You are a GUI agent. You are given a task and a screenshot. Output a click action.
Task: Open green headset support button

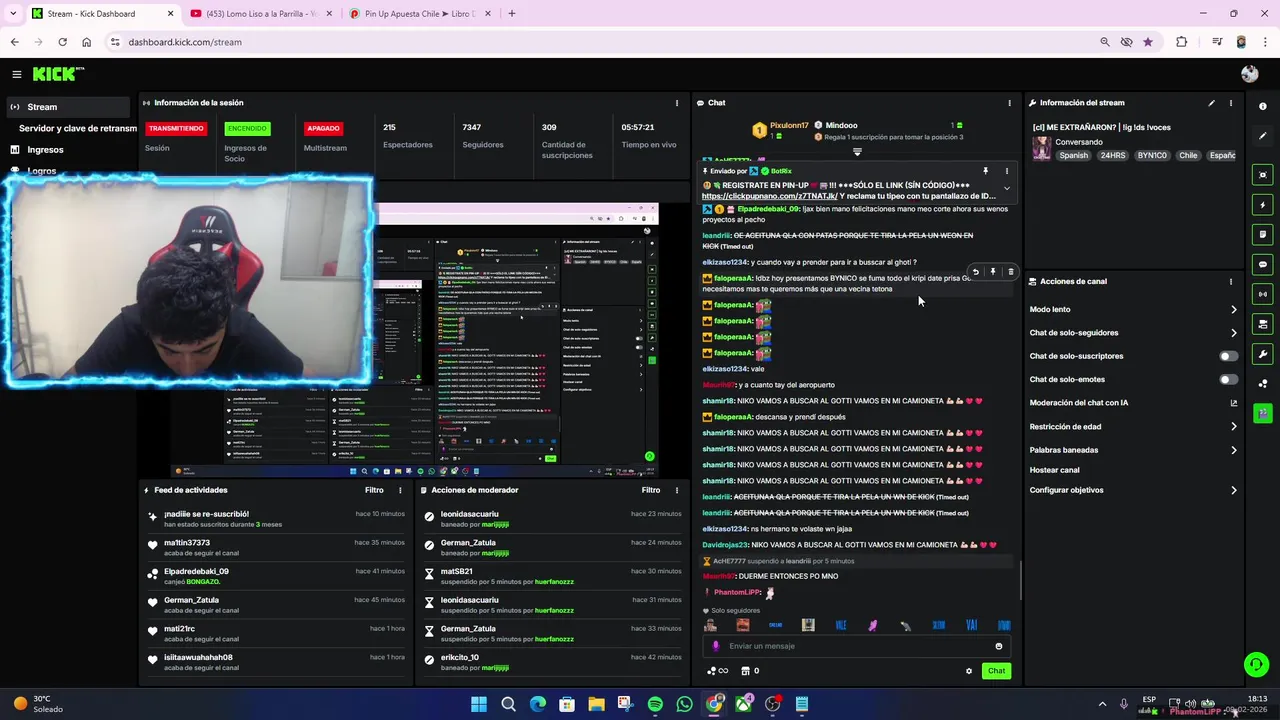pos(1256,663)
